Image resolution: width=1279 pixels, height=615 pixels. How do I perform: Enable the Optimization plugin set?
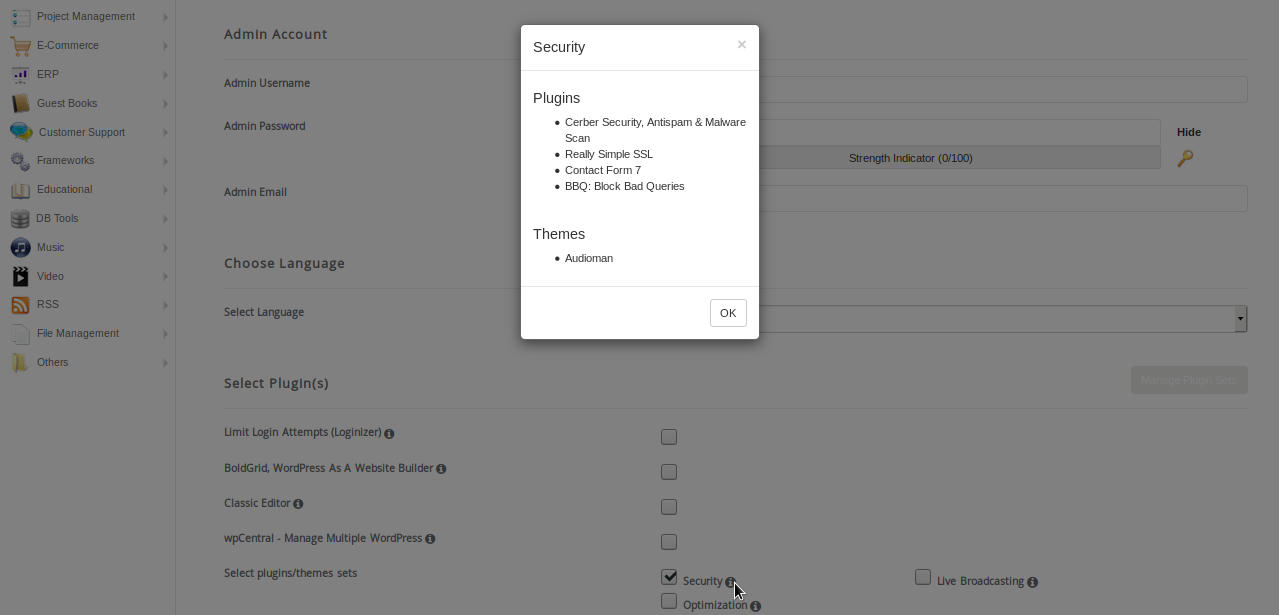click(668, 600)
